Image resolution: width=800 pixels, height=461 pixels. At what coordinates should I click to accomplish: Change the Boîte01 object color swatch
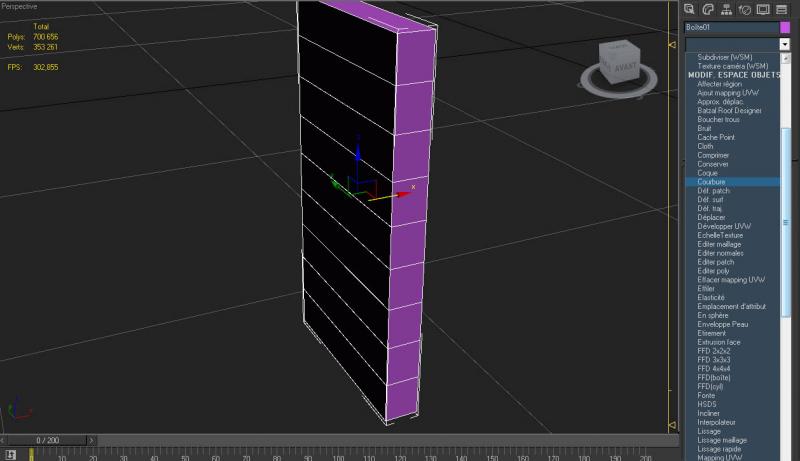coord(785,27)
